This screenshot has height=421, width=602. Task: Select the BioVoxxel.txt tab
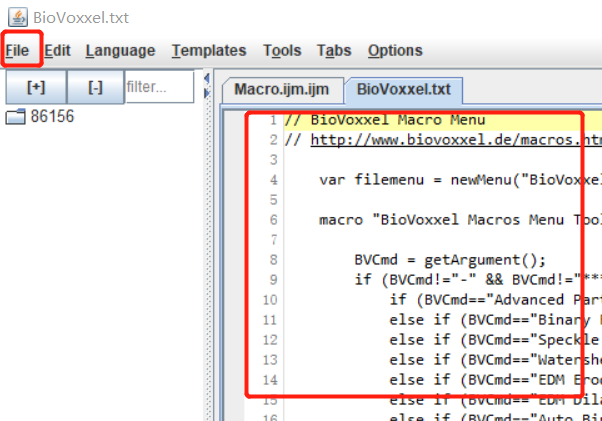click(x=404, y=89)
